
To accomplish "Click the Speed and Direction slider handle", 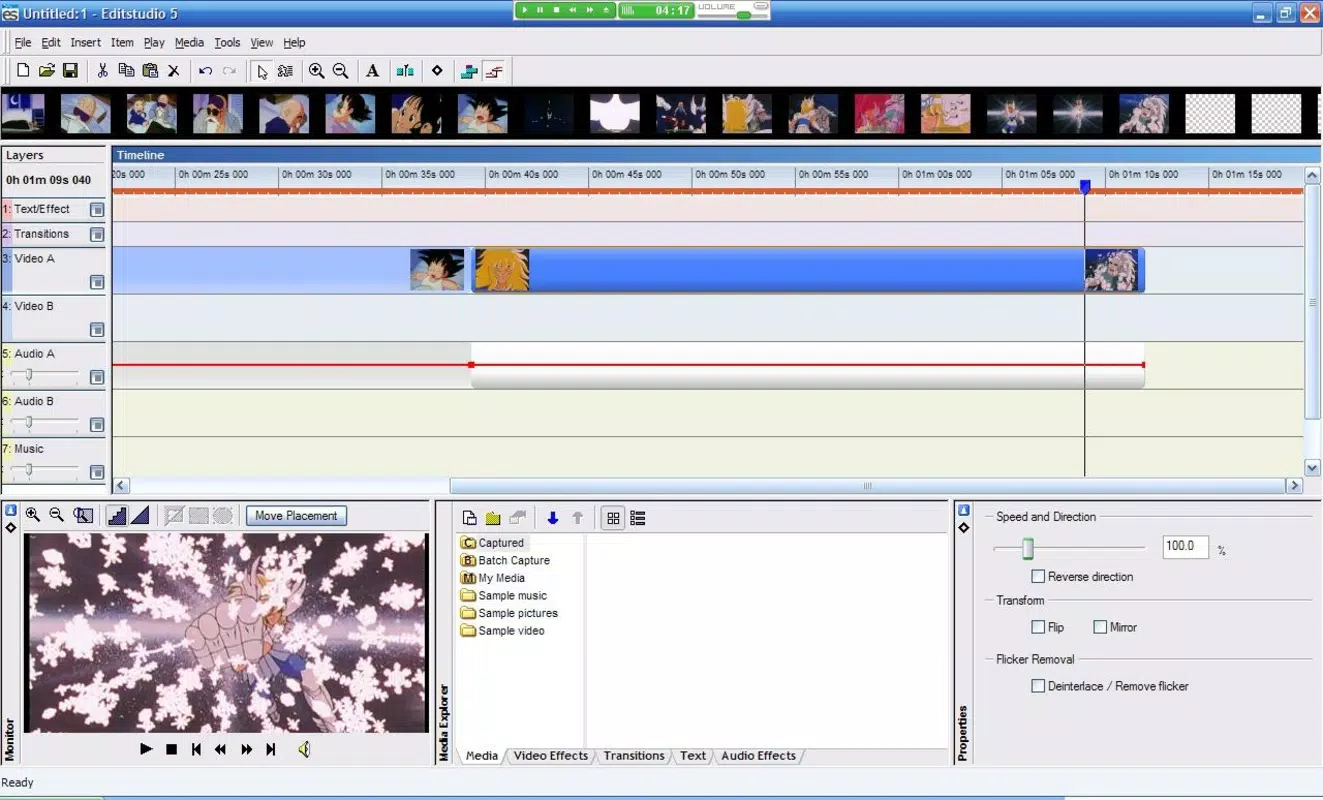I will click(x=1027, y=548).
